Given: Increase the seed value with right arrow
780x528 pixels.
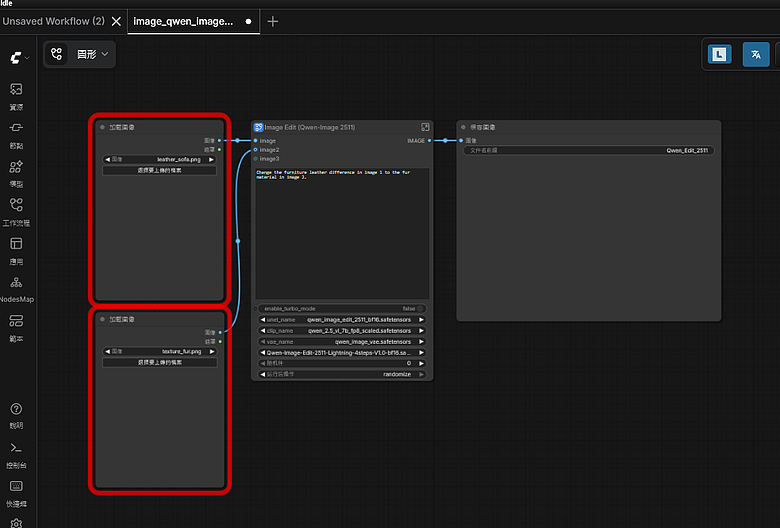Looking at the screenshot, I should [x=421, y=363].
